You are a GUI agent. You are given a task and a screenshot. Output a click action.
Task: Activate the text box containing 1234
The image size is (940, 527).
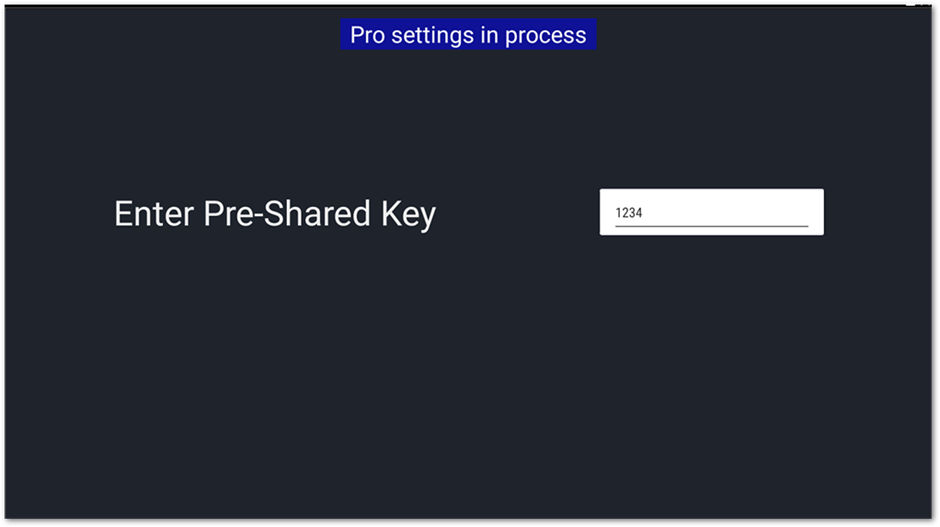click(x=711, y=212)
